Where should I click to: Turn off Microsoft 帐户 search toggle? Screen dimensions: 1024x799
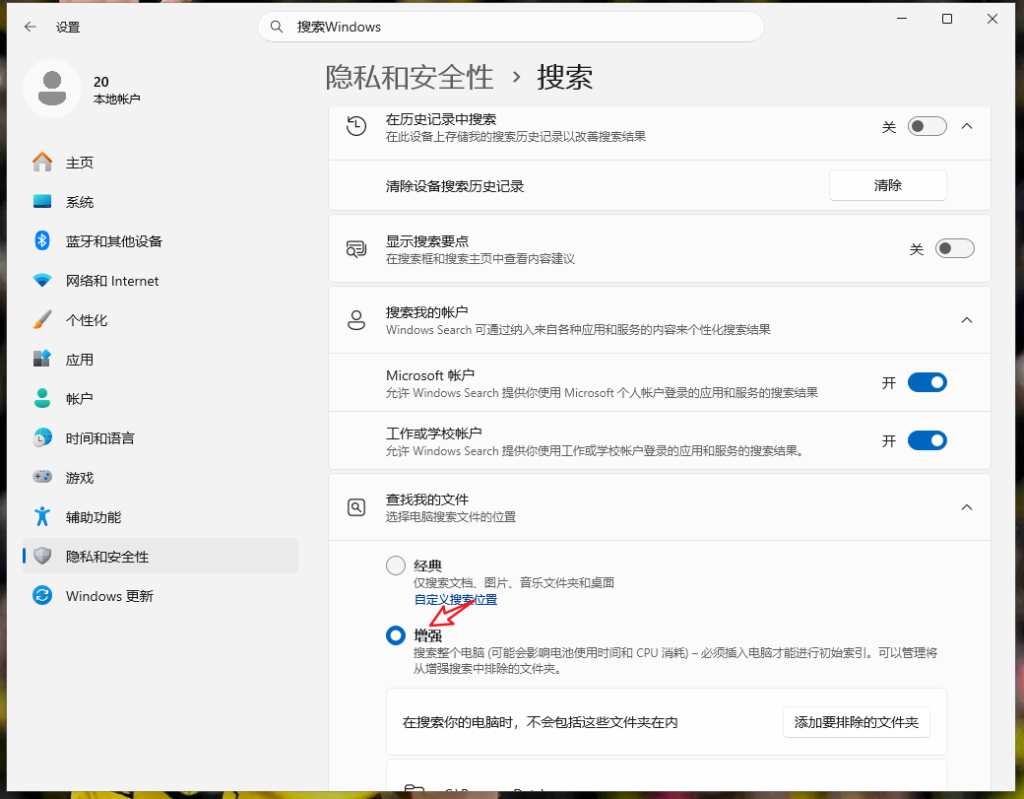pyautogui.click(x=927, y=383)
